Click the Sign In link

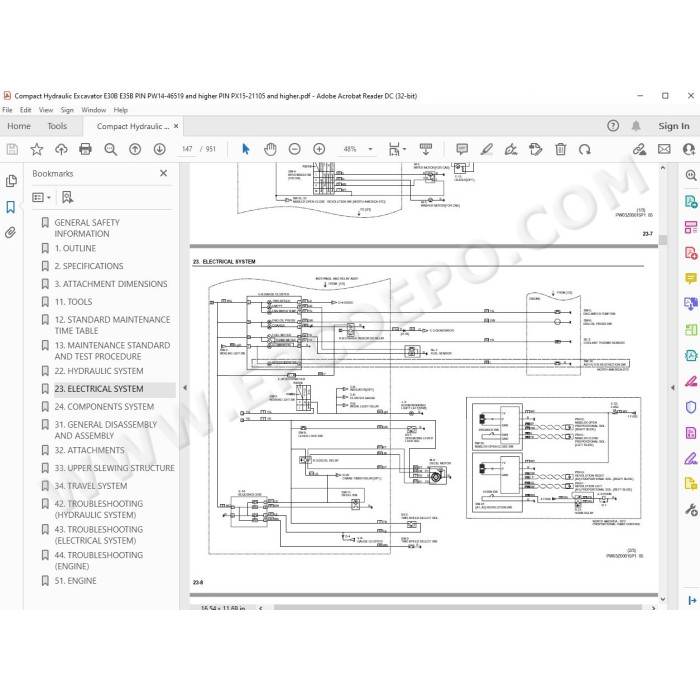pyautogui.click(x=674, y=126)
